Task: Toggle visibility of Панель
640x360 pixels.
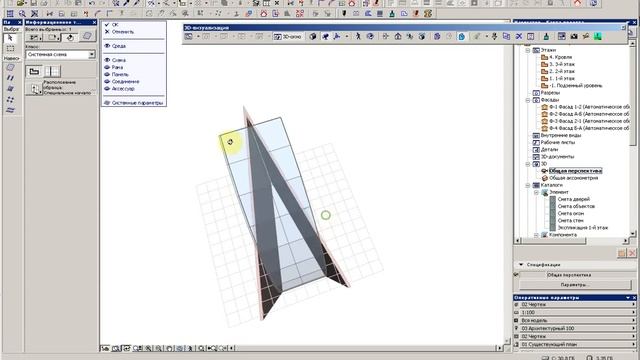Action: 107,74
